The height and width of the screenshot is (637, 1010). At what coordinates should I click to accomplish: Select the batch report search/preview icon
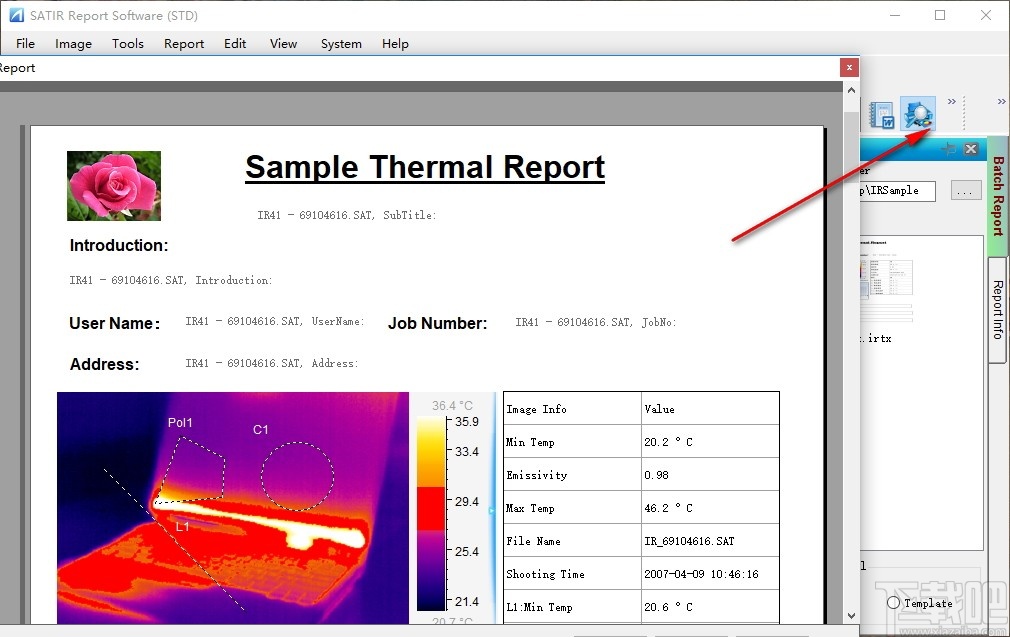tap(918, 115)
